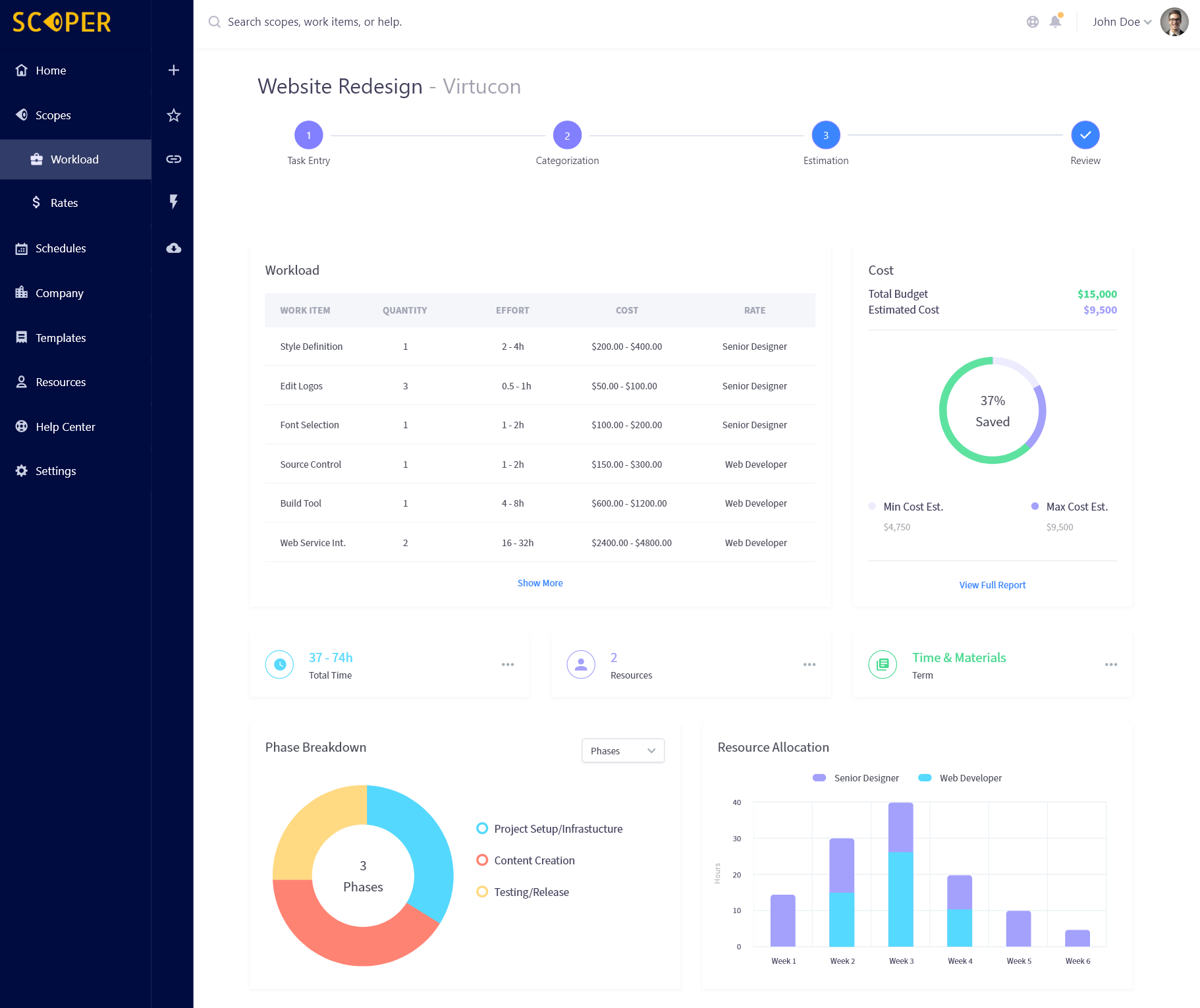
Task: Go to step 2 Categorization
Action: [x=567, y=135]
